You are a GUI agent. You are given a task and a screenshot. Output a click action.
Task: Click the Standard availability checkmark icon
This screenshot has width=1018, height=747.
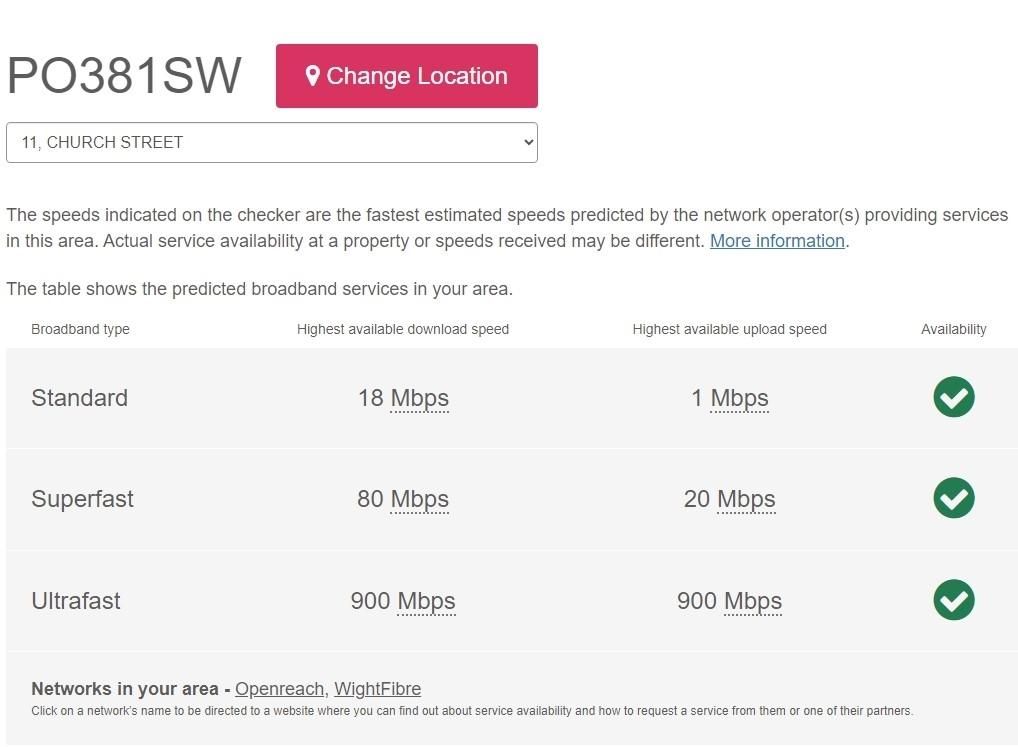tap(953, 397)
